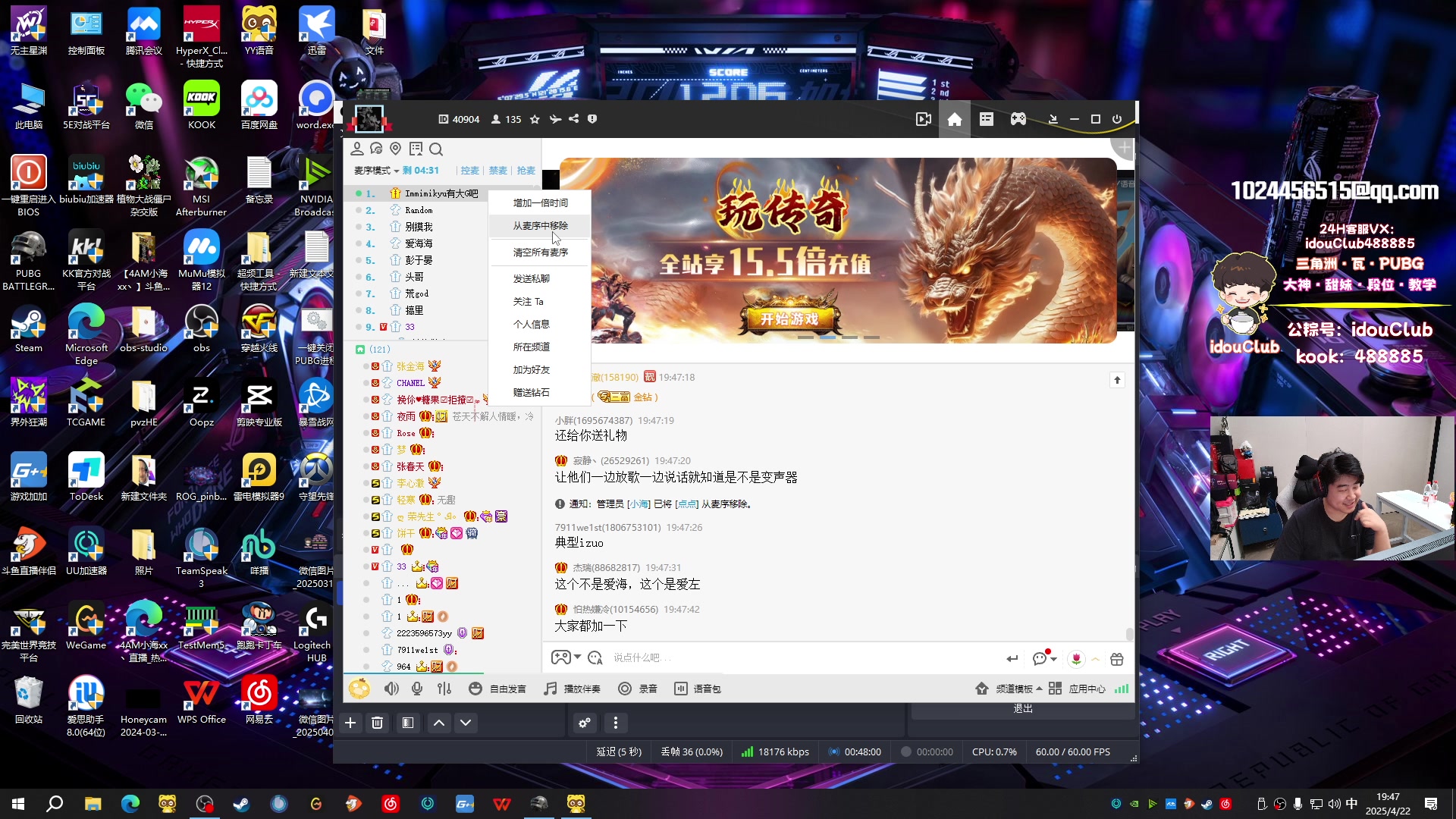The image size is (1456, 819).
Task: Click the 开始游戏 button on banner
Action: 790,318
